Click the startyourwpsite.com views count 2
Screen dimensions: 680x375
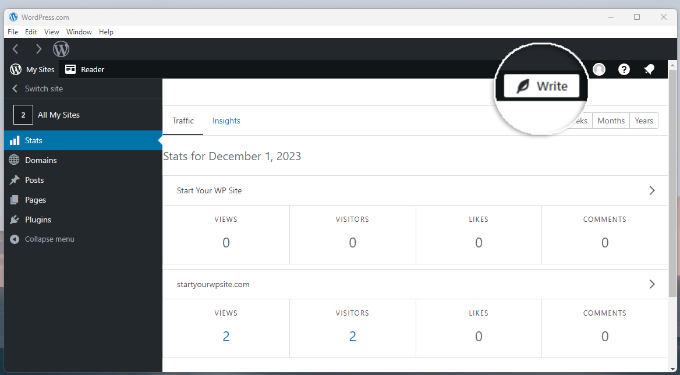pos(226,336)
